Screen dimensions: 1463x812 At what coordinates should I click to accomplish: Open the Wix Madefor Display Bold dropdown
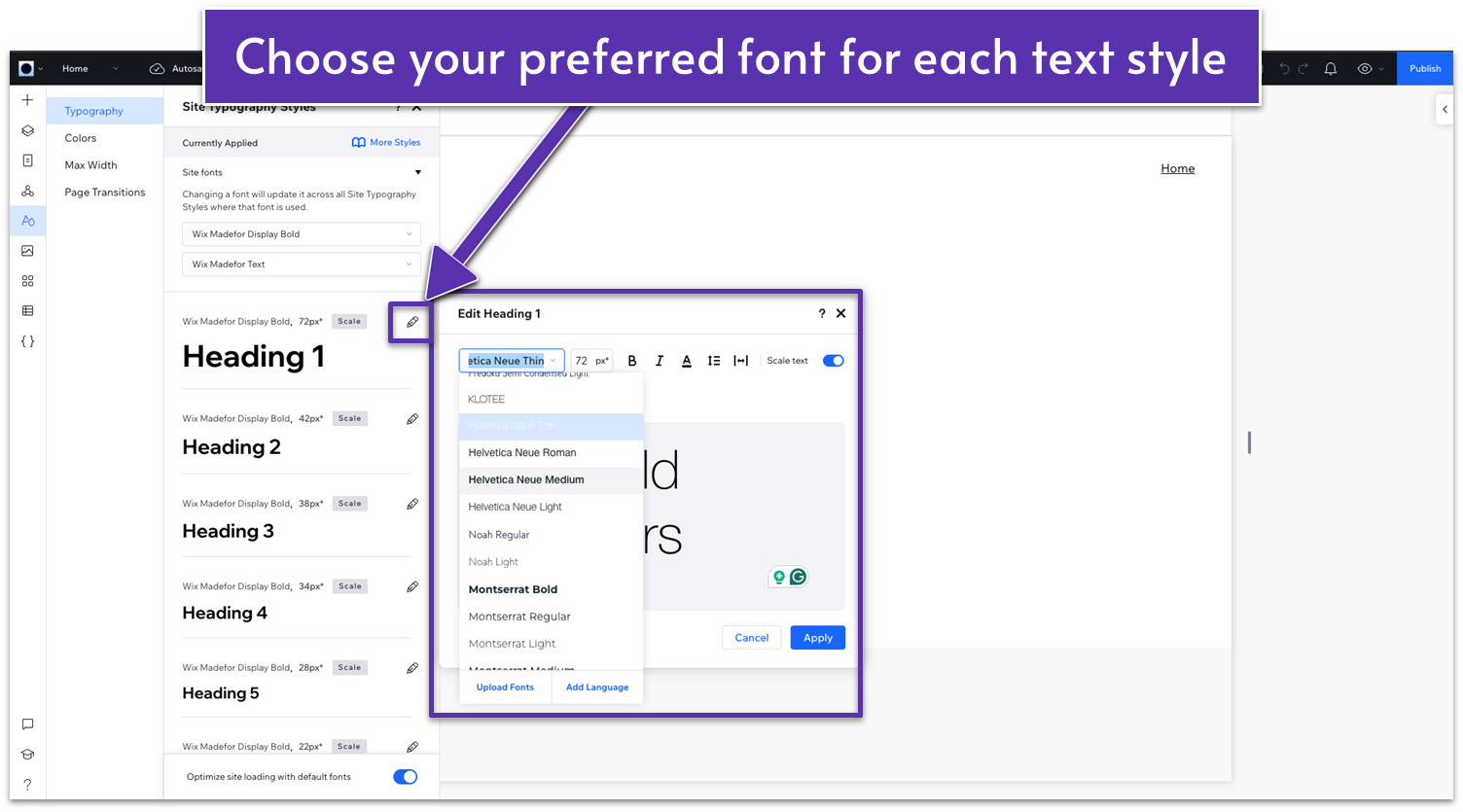point(302,234)
